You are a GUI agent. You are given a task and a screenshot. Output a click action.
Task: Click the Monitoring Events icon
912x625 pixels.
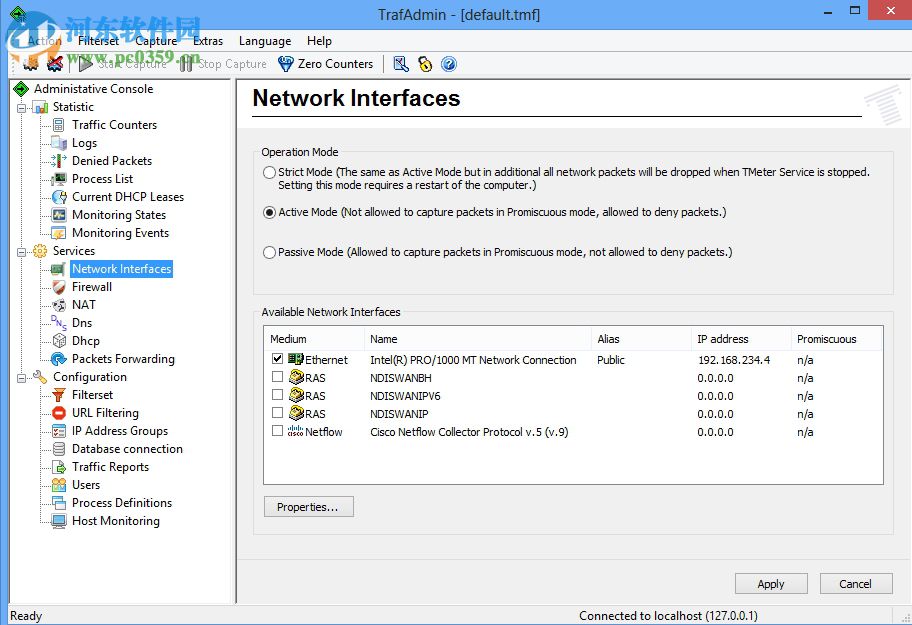click(59, 233)
